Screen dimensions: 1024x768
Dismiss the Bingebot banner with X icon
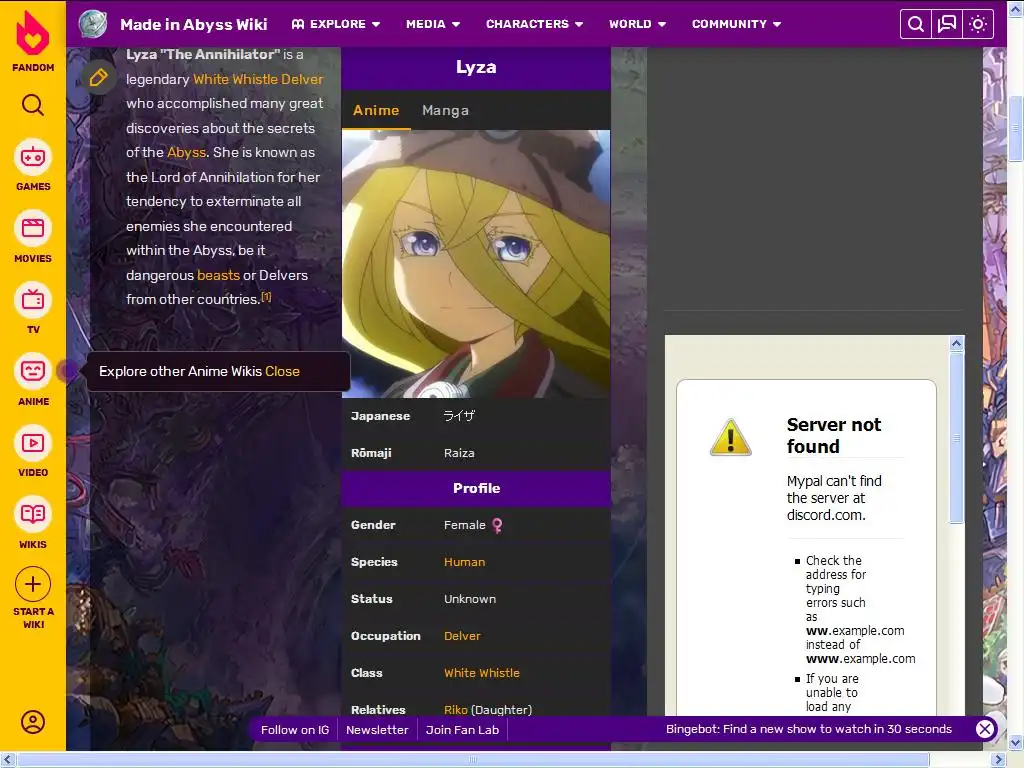tap(985, 729)
